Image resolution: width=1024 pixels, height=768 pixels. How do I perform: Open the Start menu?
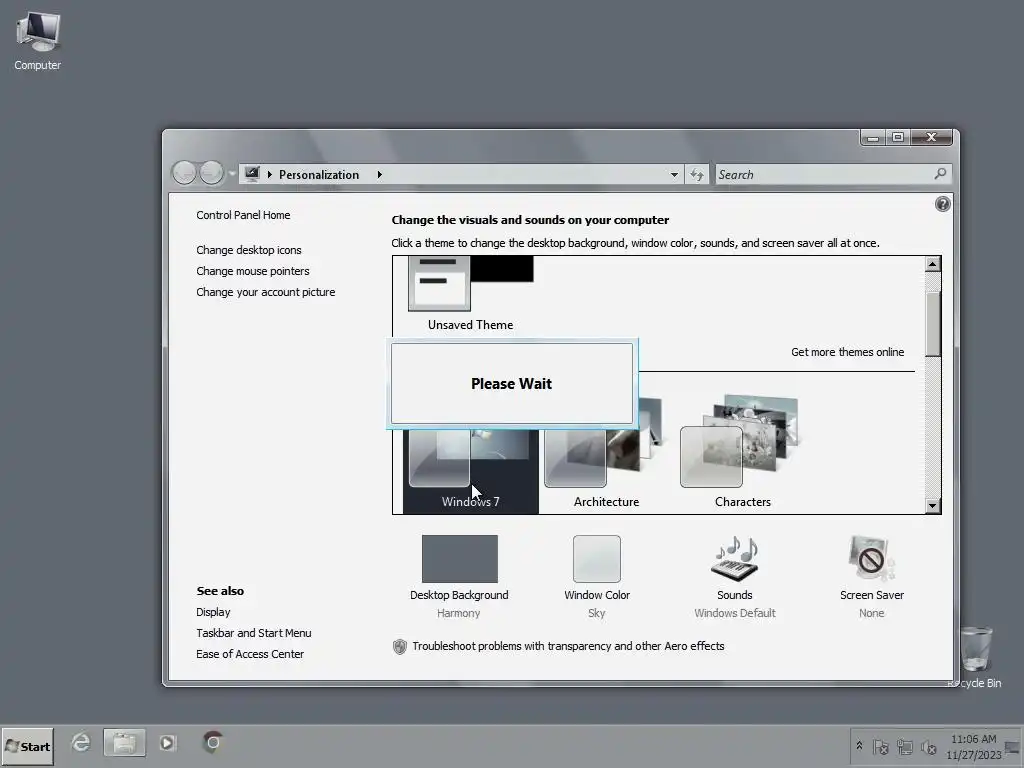[x=27, y=746]
